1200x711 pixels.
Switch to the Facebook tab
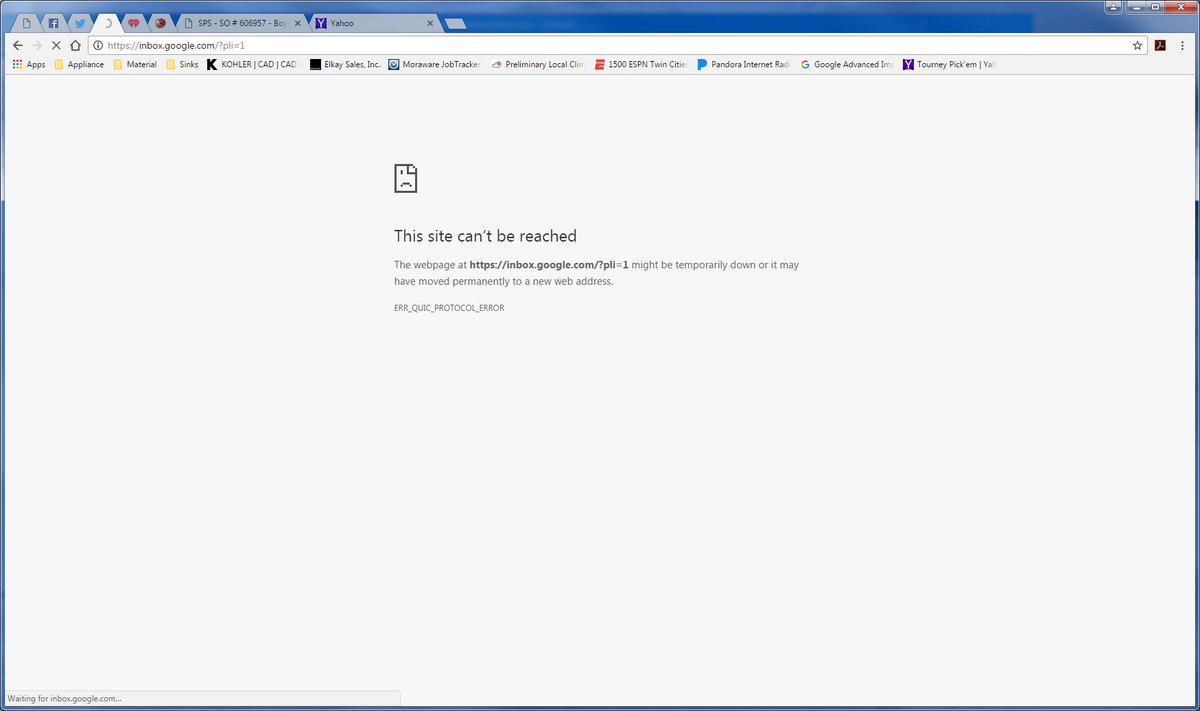54,23
